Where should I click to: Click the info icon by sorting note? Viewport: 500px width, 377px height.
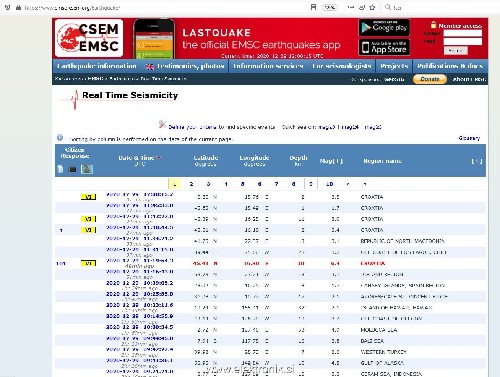[60, 137]
